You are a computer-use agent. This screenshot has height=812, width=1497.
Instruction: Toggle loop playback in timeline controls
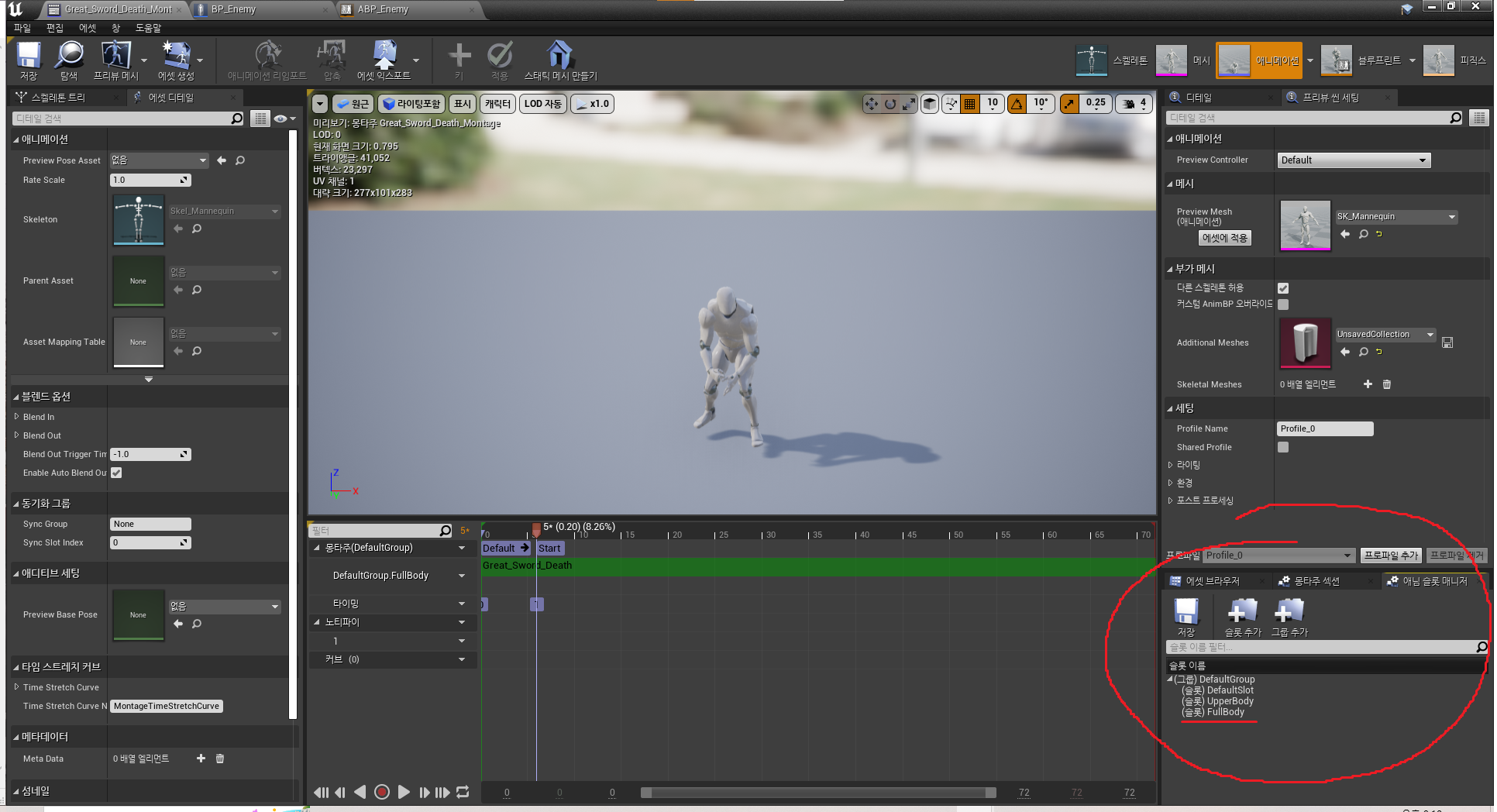tap(463, 792)
